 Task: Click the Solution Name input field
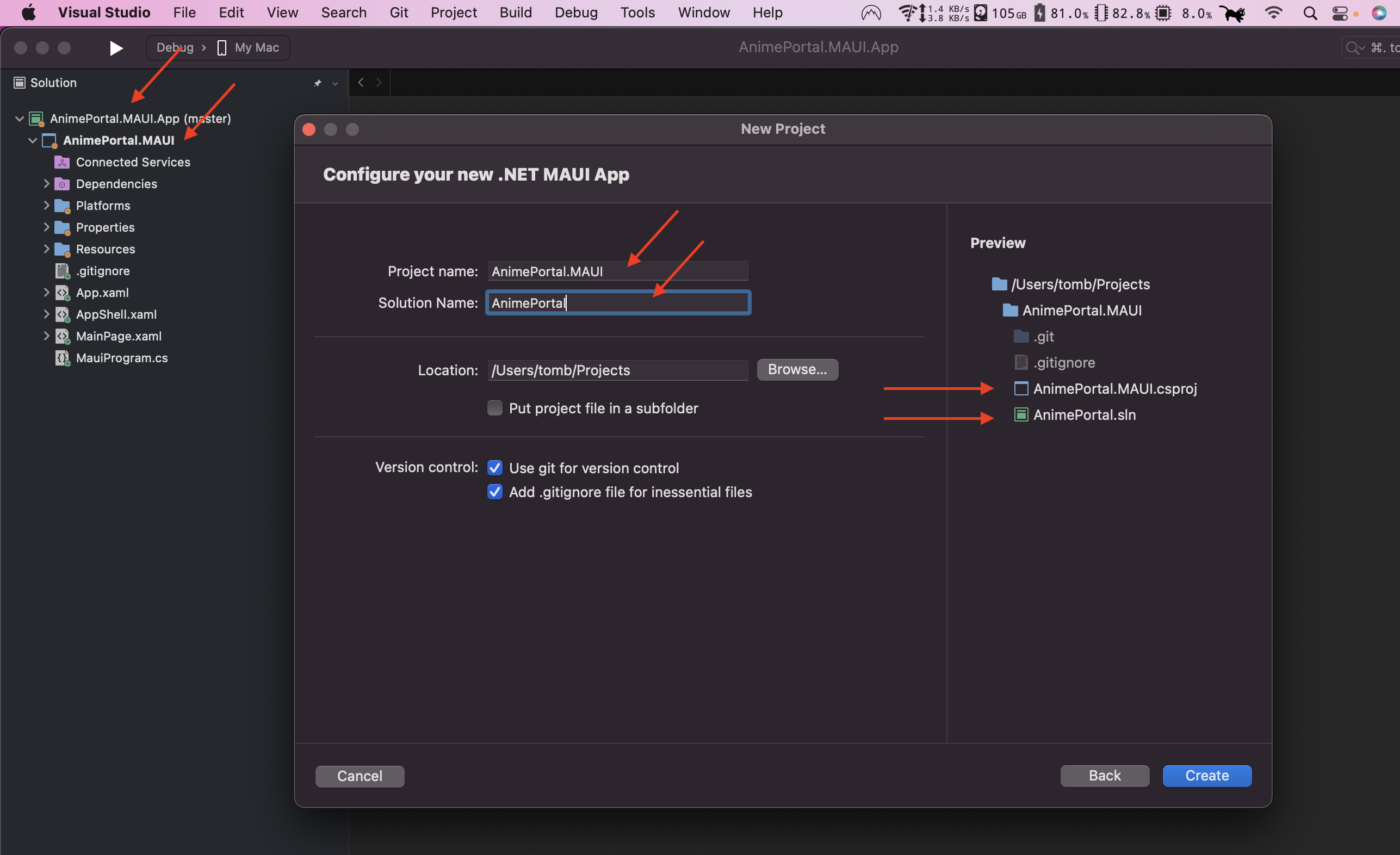pos(618,302)
